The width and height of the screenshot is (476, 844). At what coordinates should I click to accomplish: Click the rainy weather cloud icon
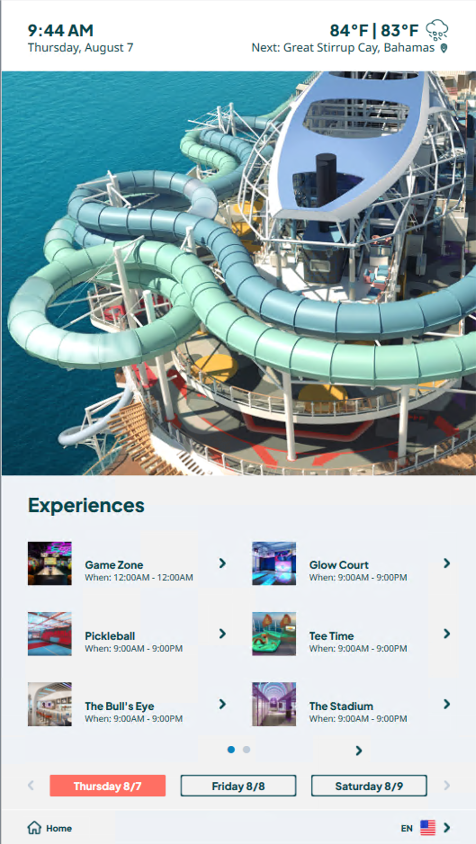pyautogui.click(x=437, y=30)
